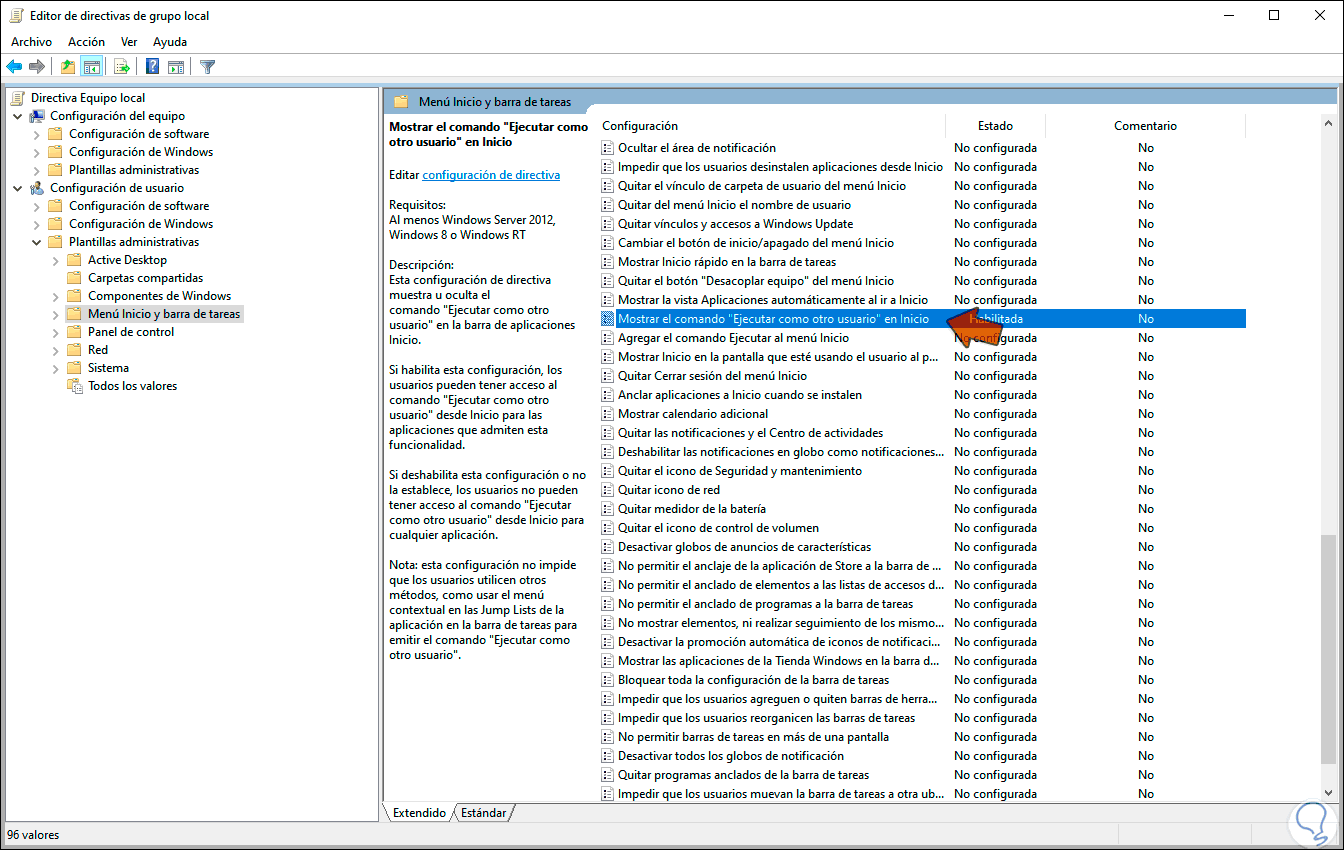Image resolution: width=1344 pixels, height=850 pixels.
Task: Click the "Configuración del equipo" computer icon
Action: tap(37, 116)
